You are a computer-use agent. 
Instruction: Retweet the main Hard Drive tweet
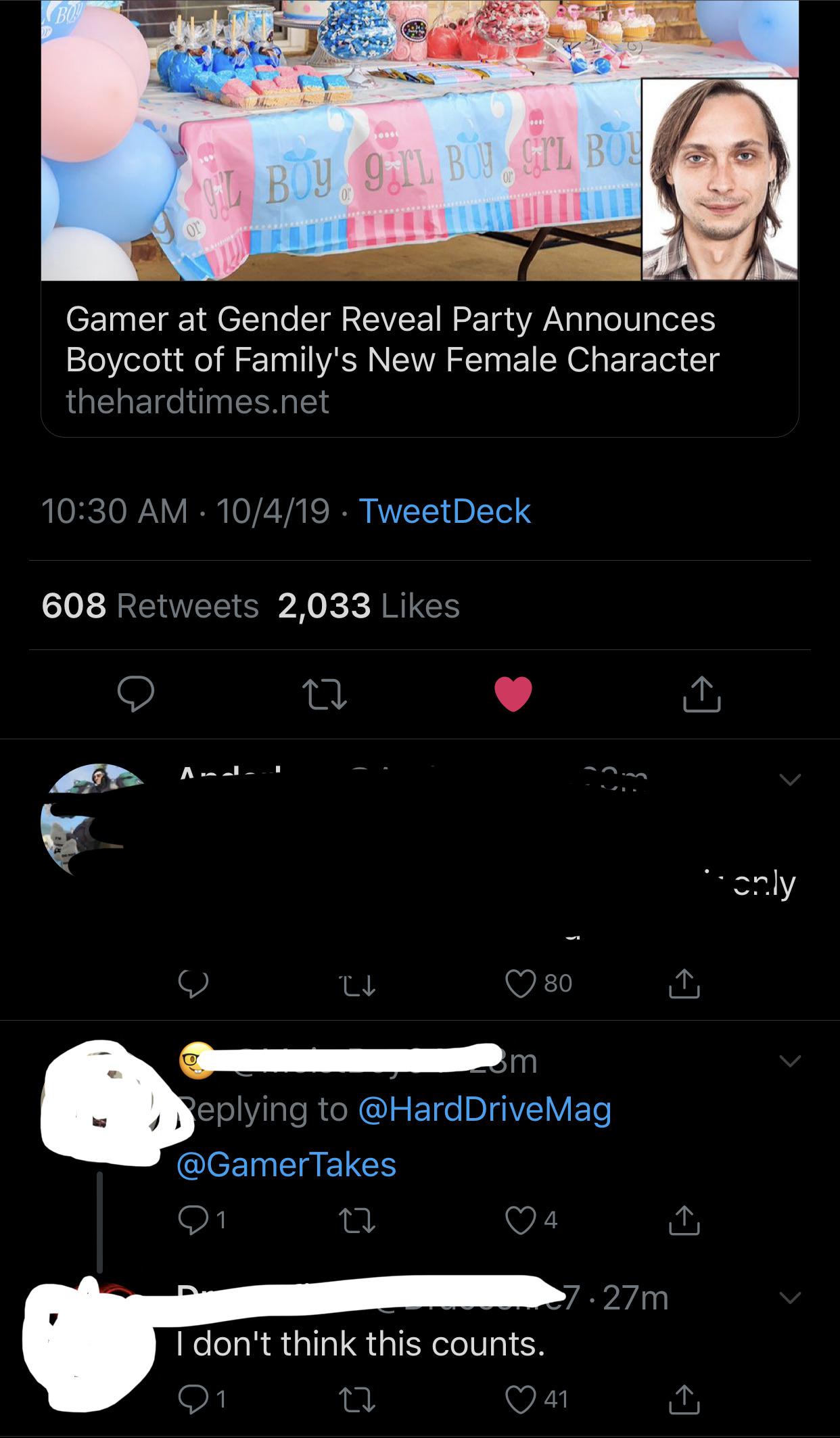pos(325,695)
